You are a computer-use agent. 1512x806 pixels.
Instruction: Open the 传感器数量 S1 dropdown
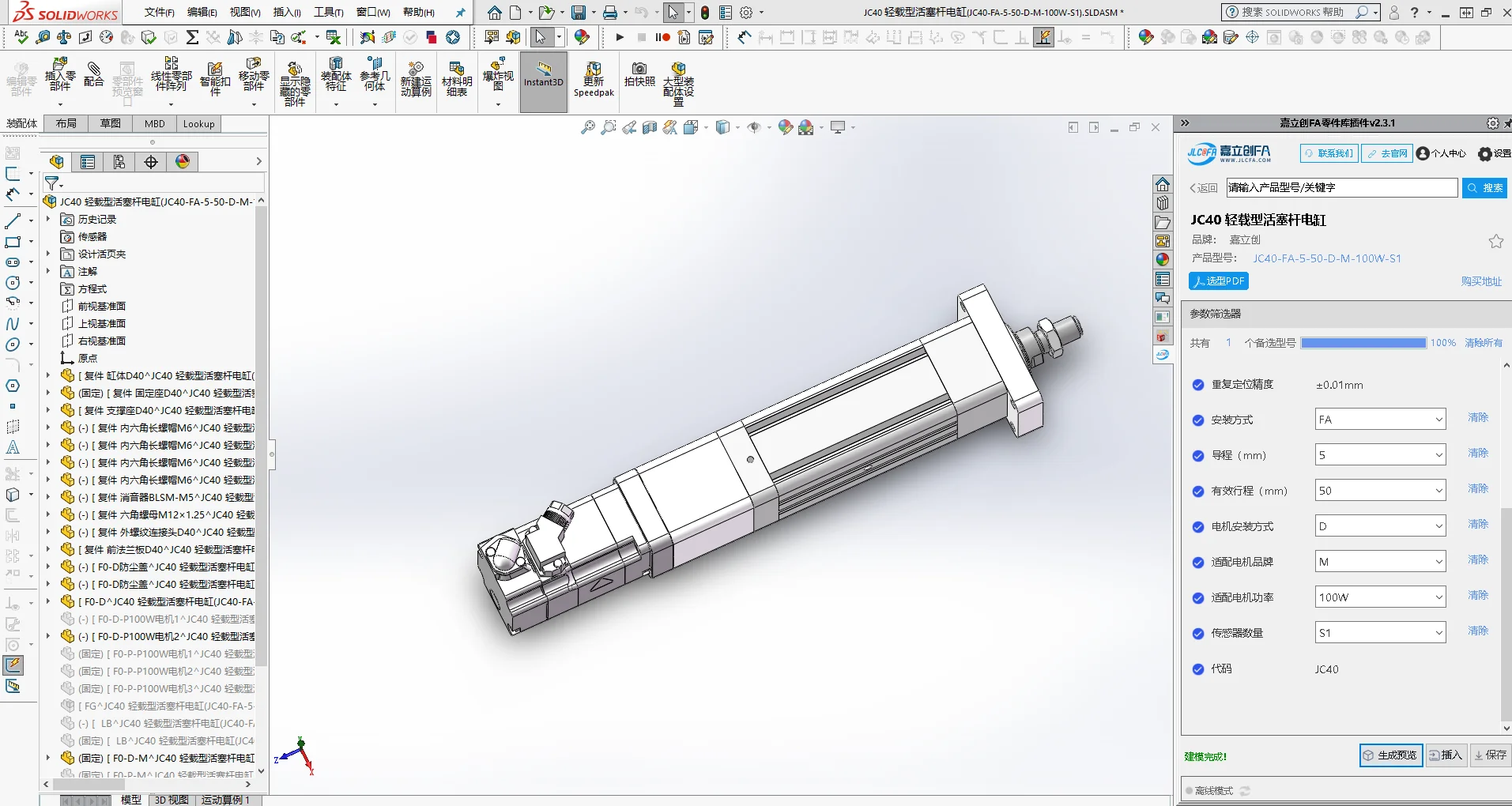pos(1380,633)
